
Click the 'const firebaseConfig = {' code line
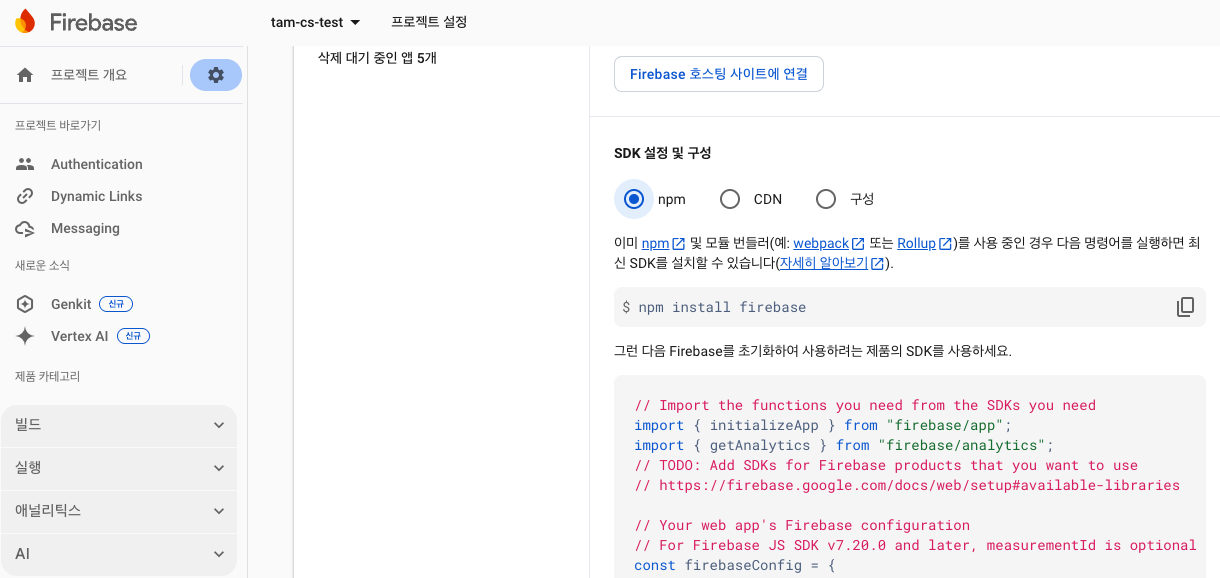[x=734, y=565]
